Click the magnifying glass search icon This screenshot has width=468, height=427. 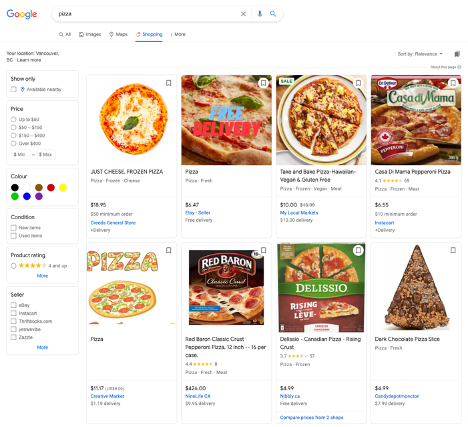click(x=273, y=14)
